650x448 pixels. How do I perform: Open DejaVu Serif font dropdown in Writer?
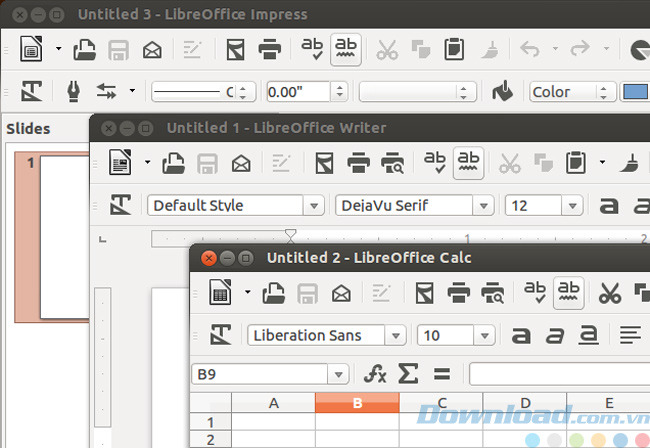(483, 205)
